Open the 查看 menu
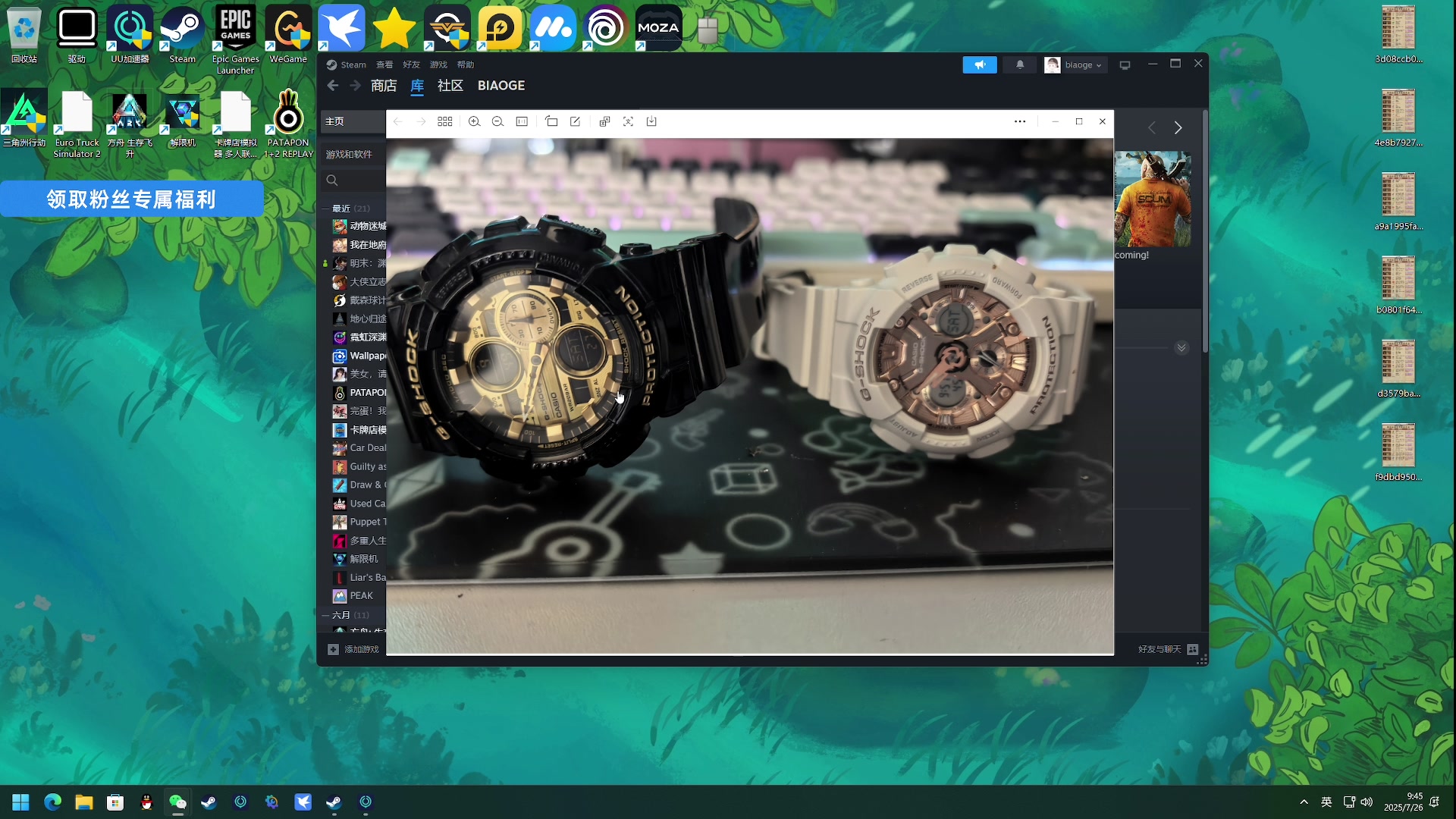The image size is (1456, 819). coord(384,65)
